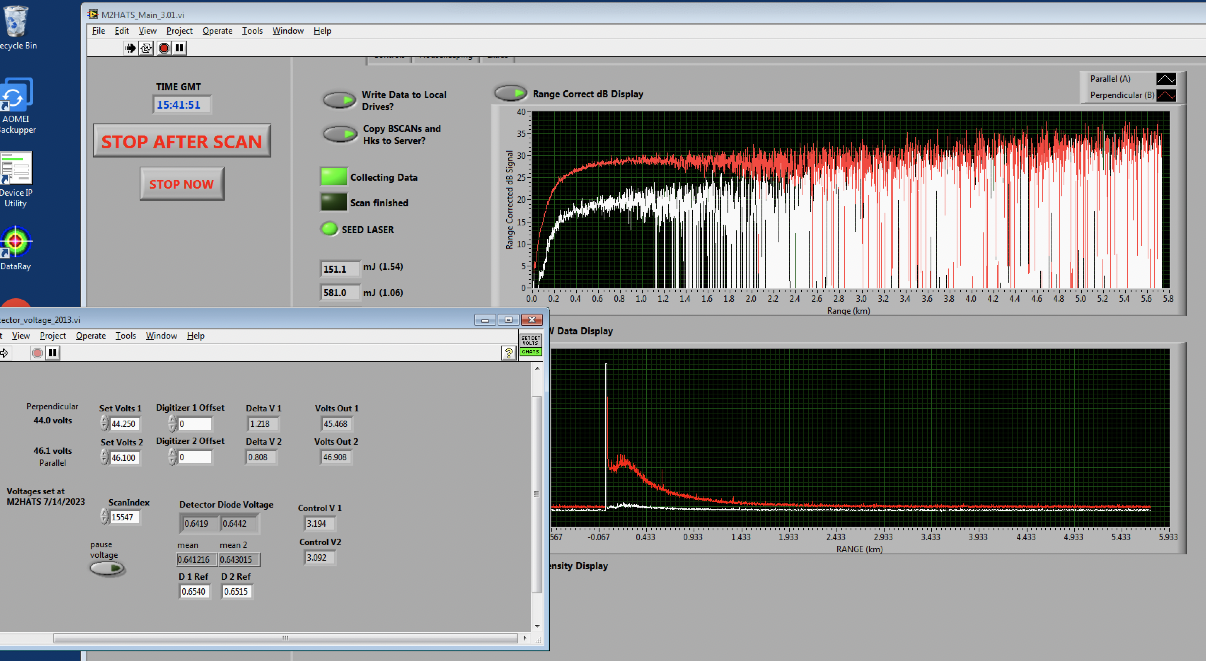Viewport: 1206px width, 661px height.
Task: Click the Run Continuously toolbar icon
Action: (x=146, y=47)
